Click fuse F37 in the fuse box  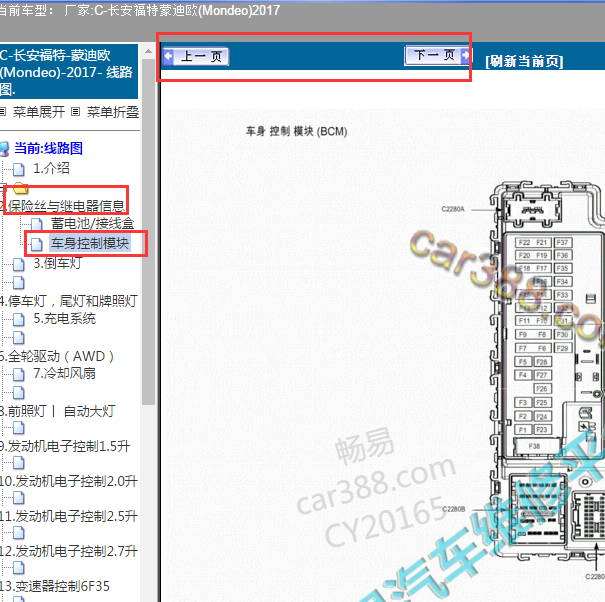(x=563, y=242)
